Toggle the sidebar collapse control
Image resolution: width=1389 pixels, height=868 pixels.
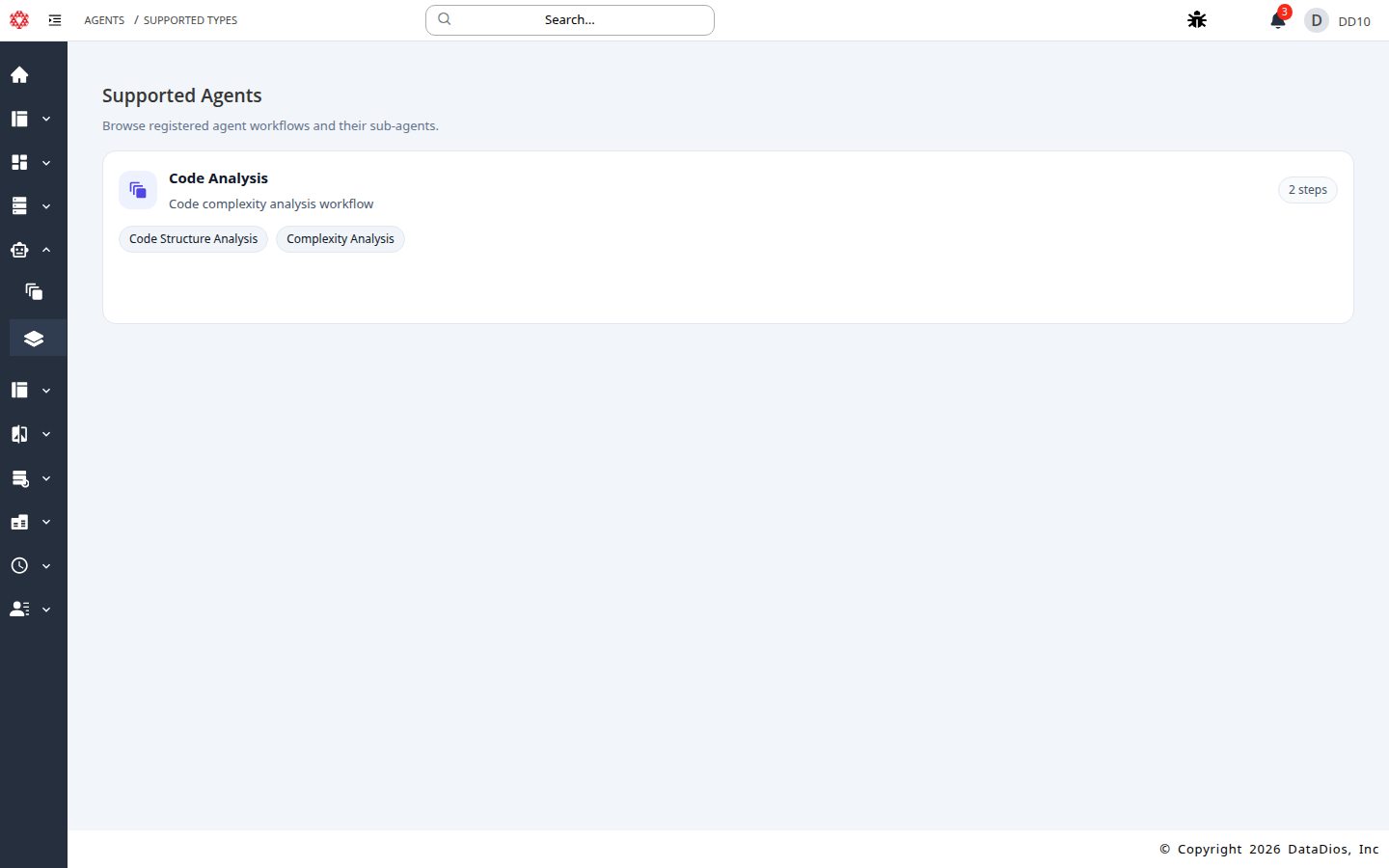tap(55, 19)
